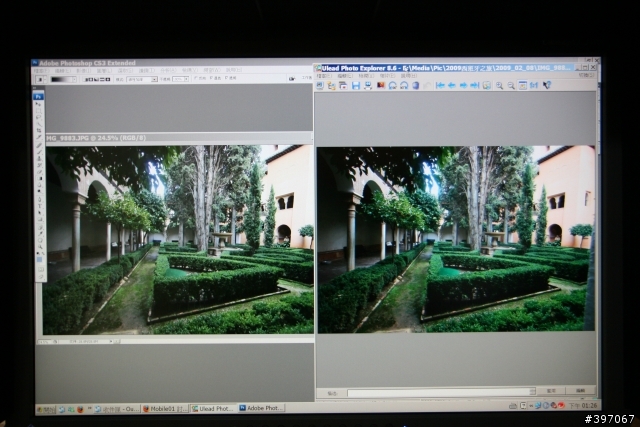640x427 pixels.
Task: Open the gradient picker dropdown arrow
Action: point(74,80)
